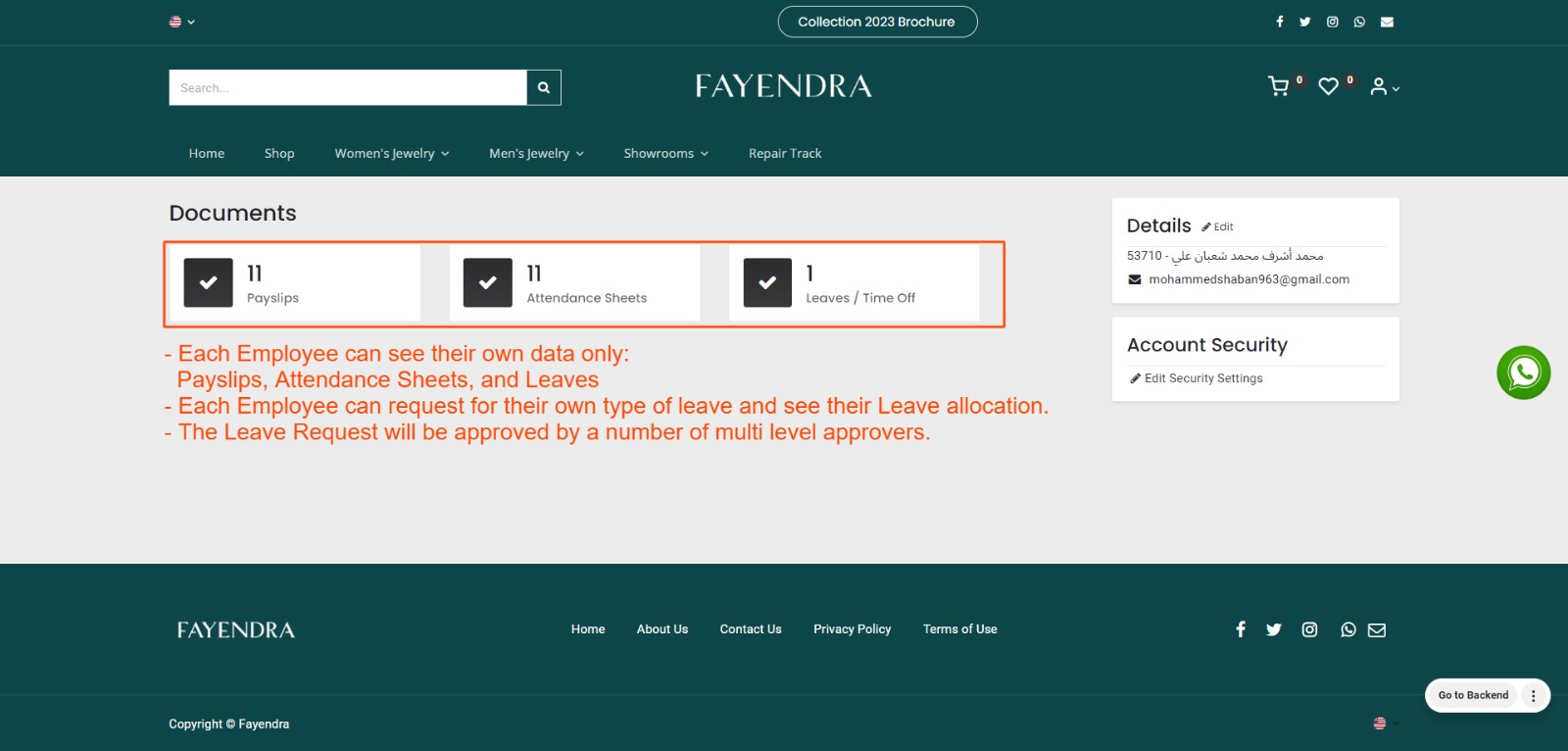Open the floating WhatsApp chat button

1524,373
